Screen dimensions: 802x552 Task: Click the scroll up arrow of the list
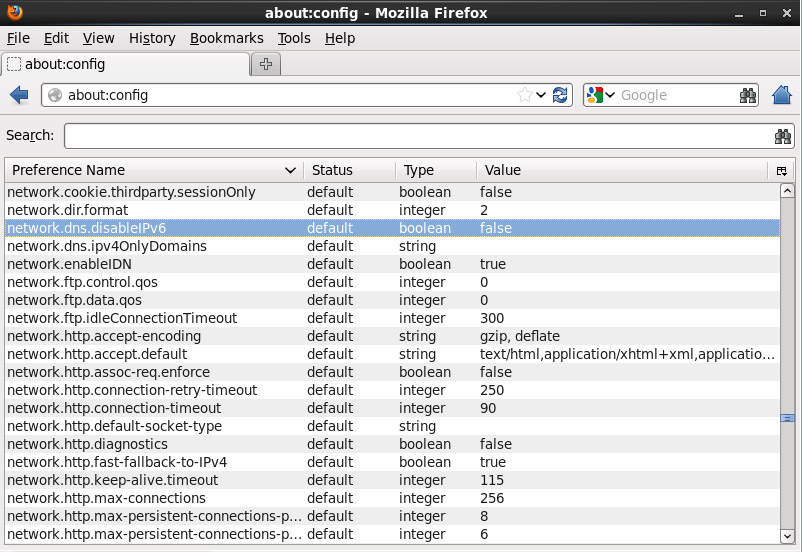(787, 191)
